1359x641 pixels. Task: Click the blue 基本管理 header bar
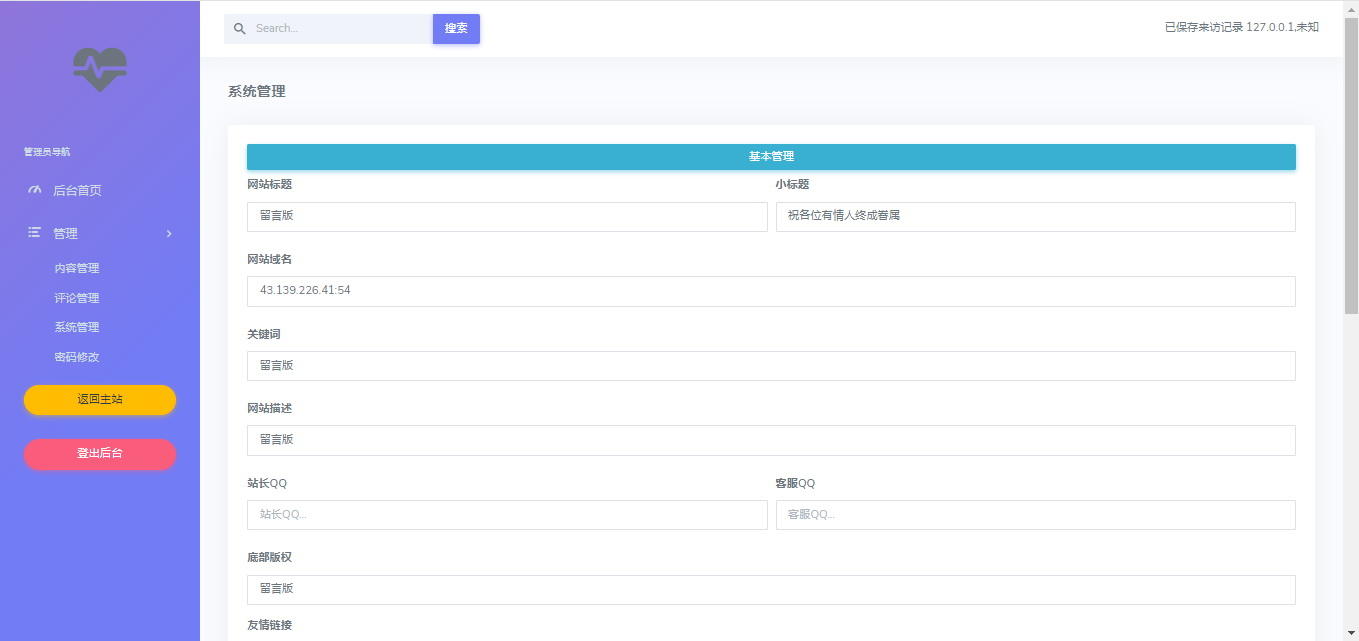tap(771, 157)
